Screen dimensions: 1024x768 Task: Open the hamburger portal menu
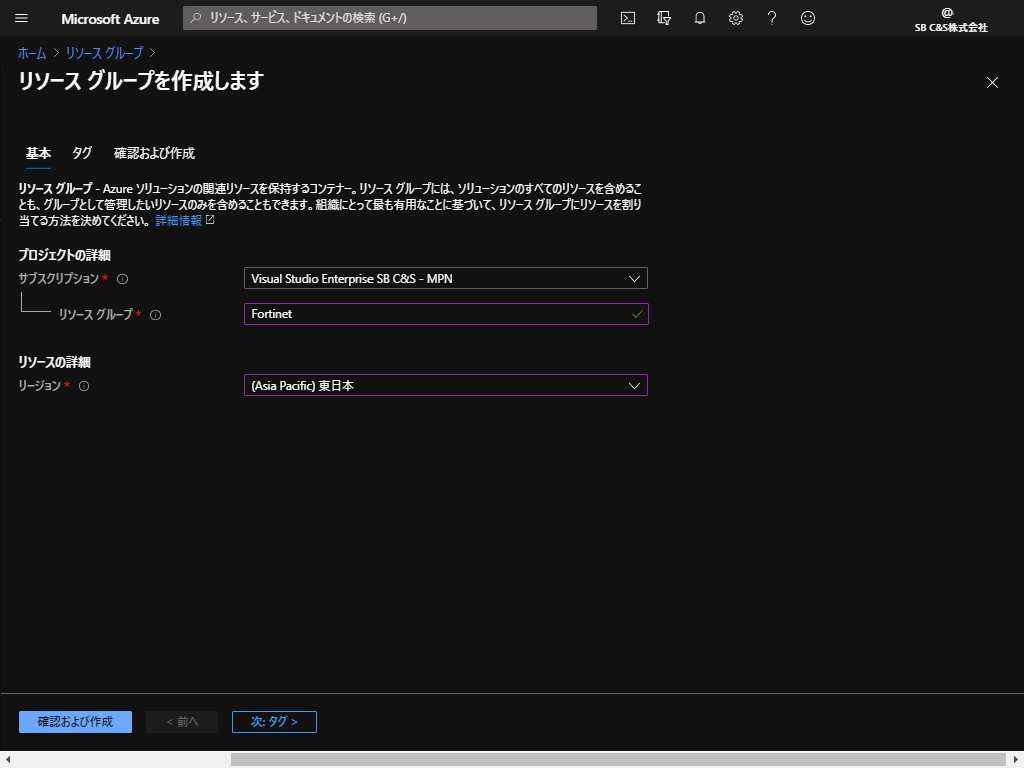[x=22, y=18]
